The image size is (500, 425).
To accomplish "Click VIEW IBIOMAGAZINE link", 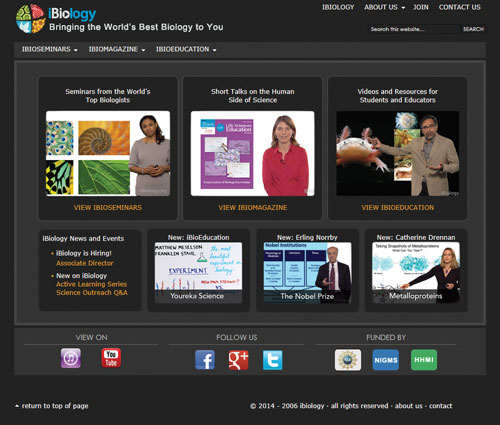I will pyautogui.click(x=253, y=208).
